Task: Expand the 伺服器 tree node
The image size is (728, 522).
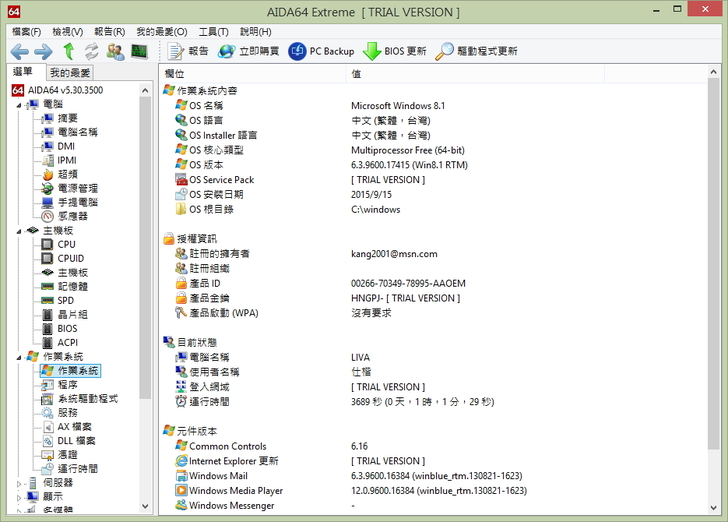Action: point(18,483)
